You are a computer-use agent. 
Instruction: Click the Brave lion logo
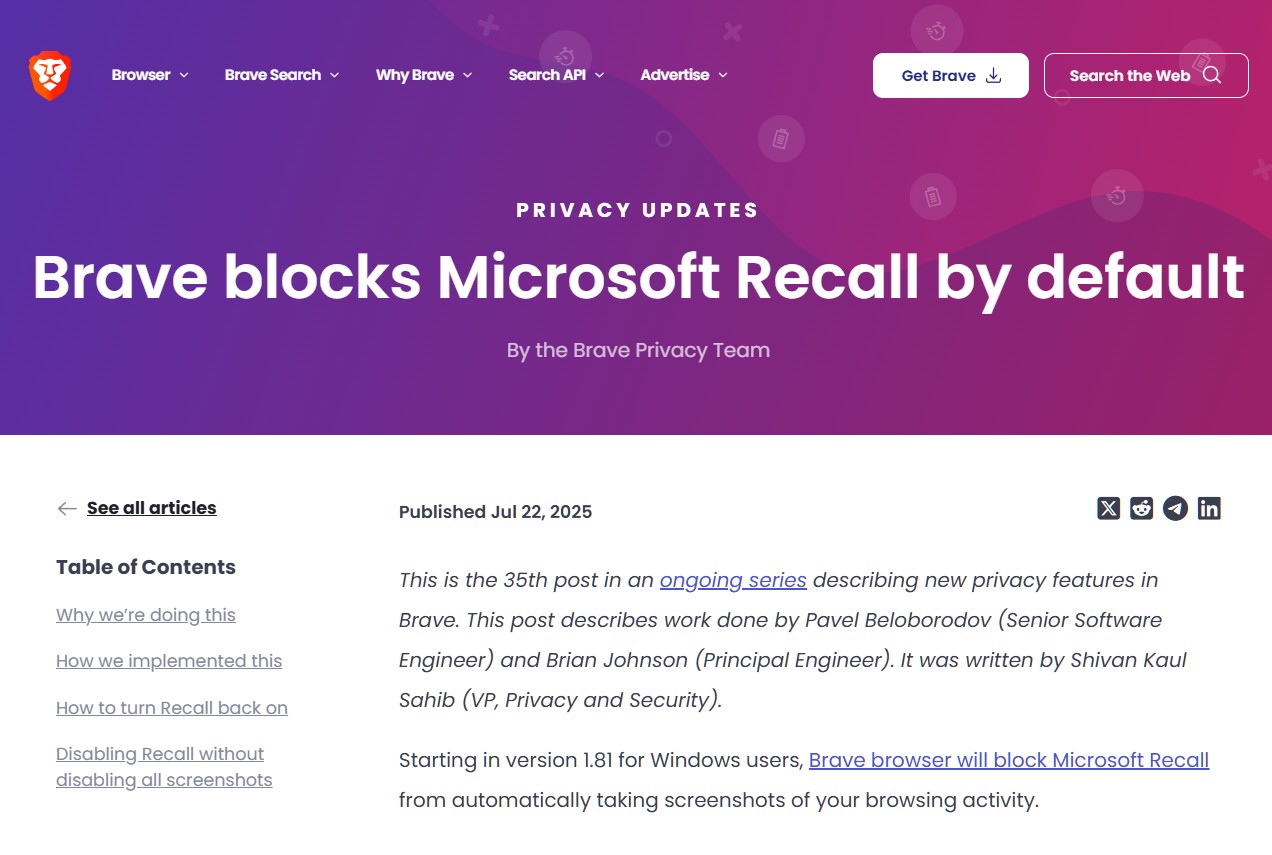pos(50,76)
